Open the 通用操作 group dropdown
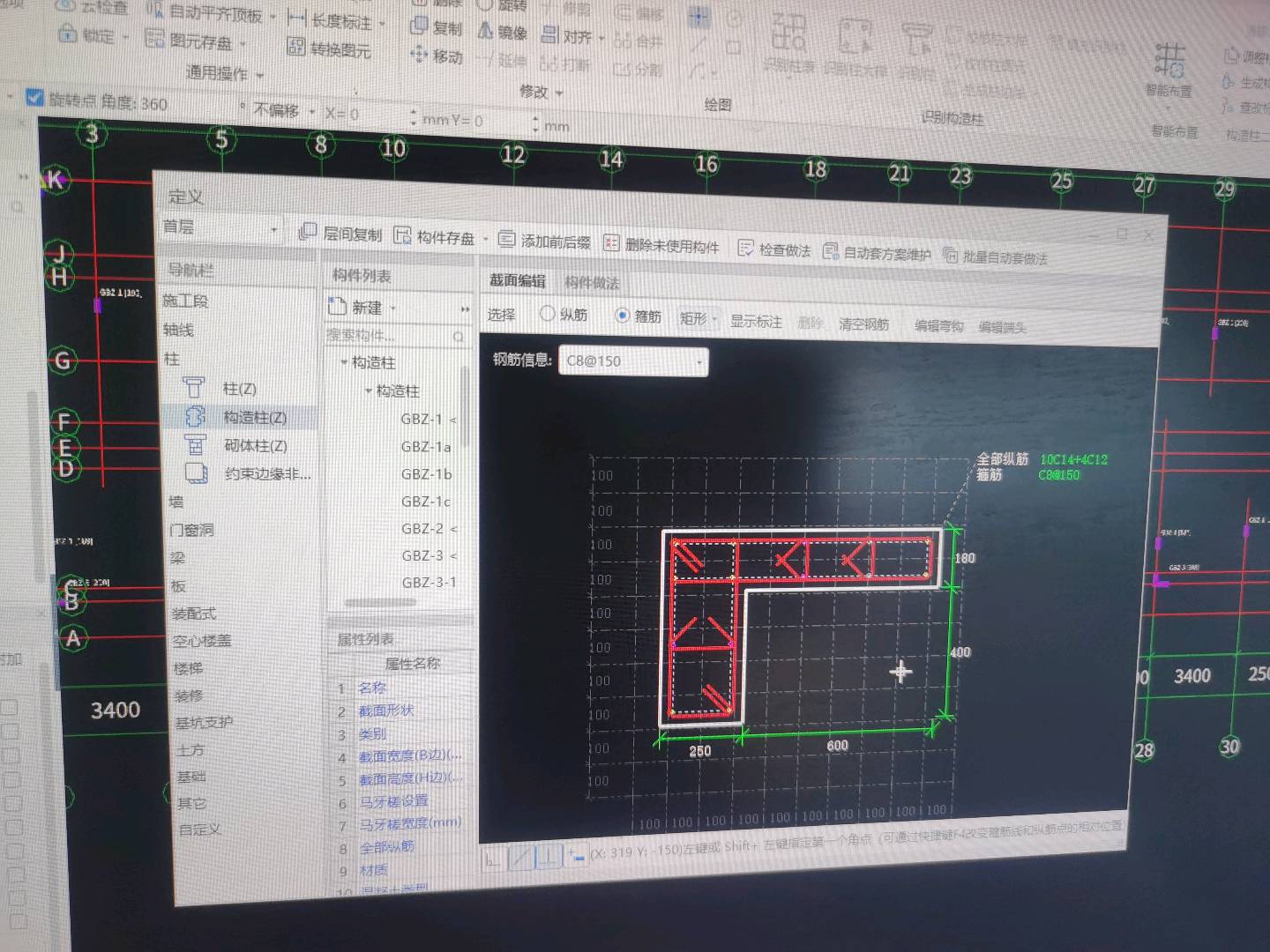The image size is (1270, 952). [x=260, y=76]
